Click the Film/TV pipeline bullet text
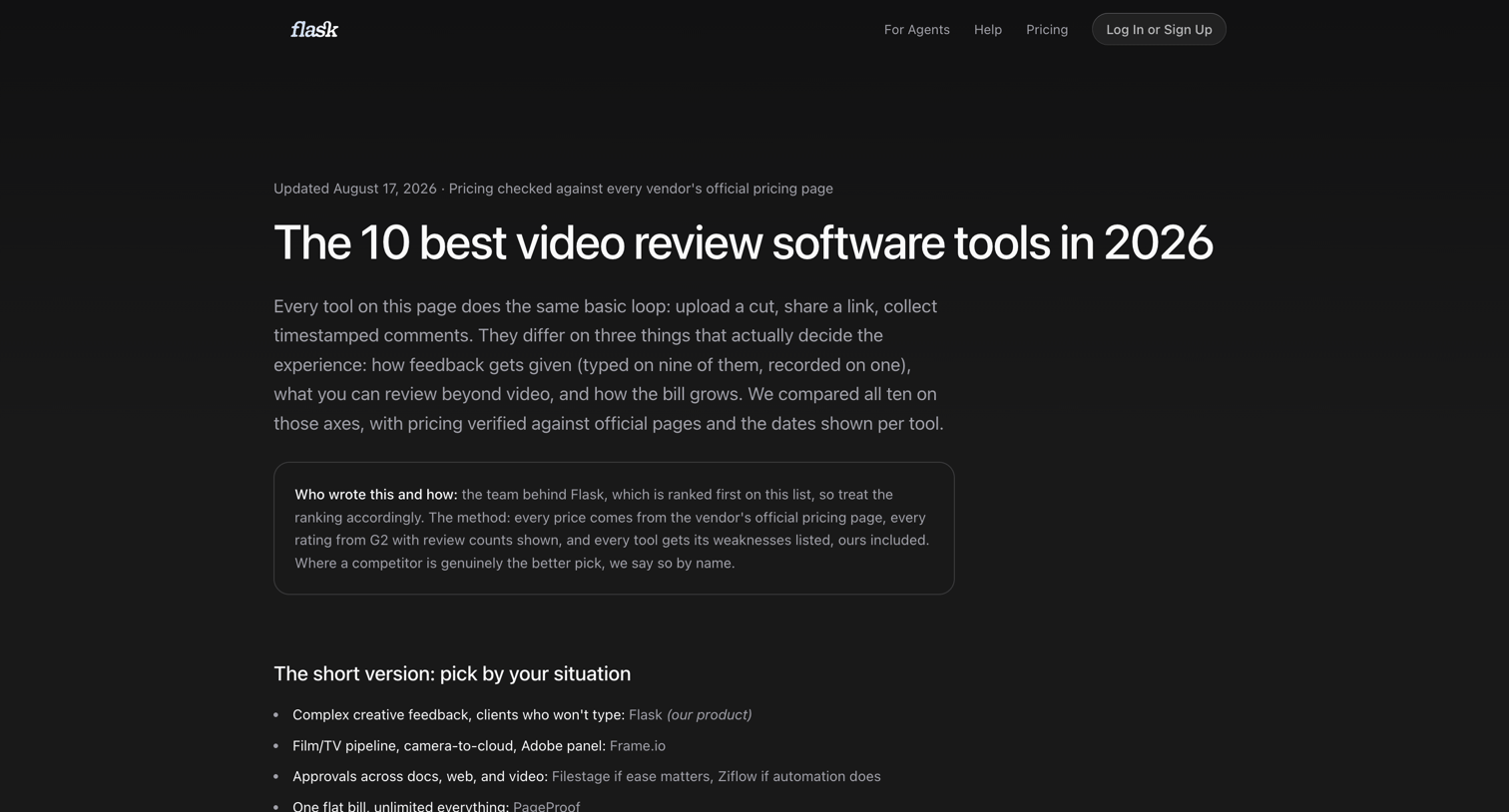The image size is (1509, 812). point(449,746)
